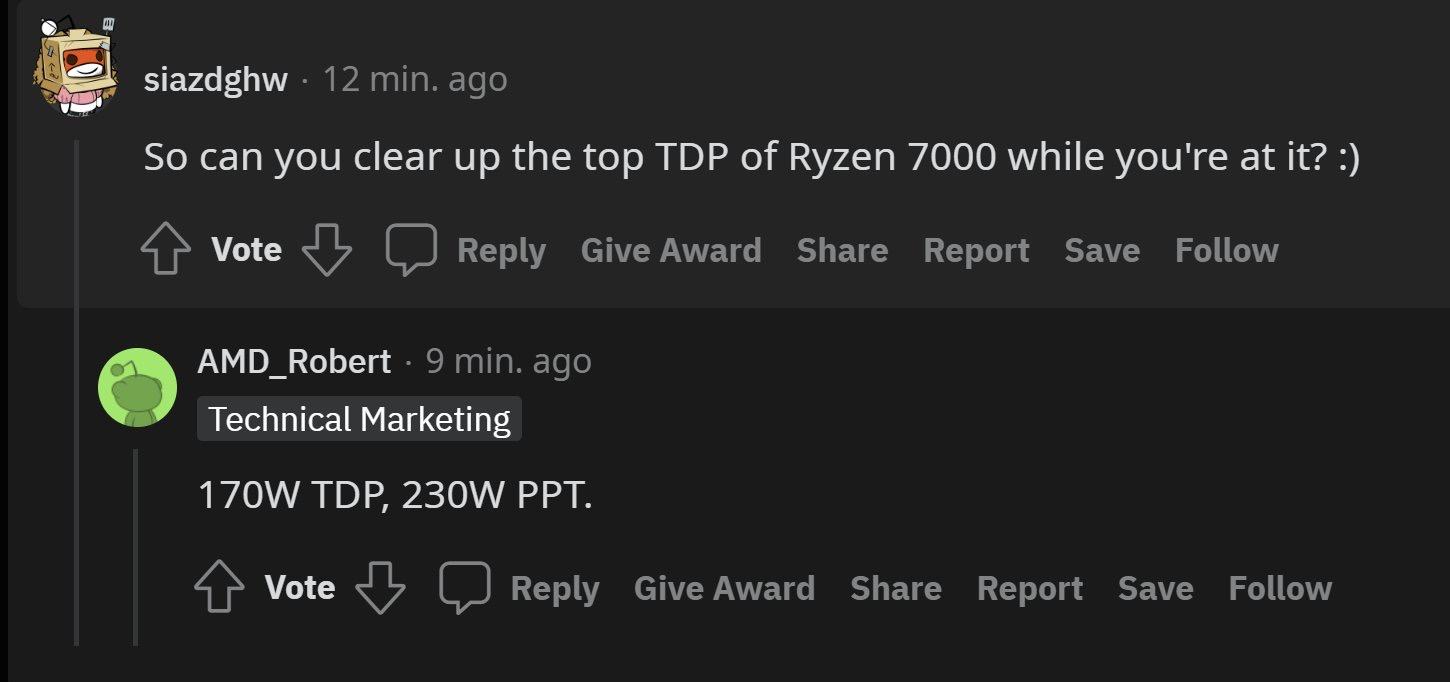Click reply speech bubble on AMD_Robert's comment

465,586
